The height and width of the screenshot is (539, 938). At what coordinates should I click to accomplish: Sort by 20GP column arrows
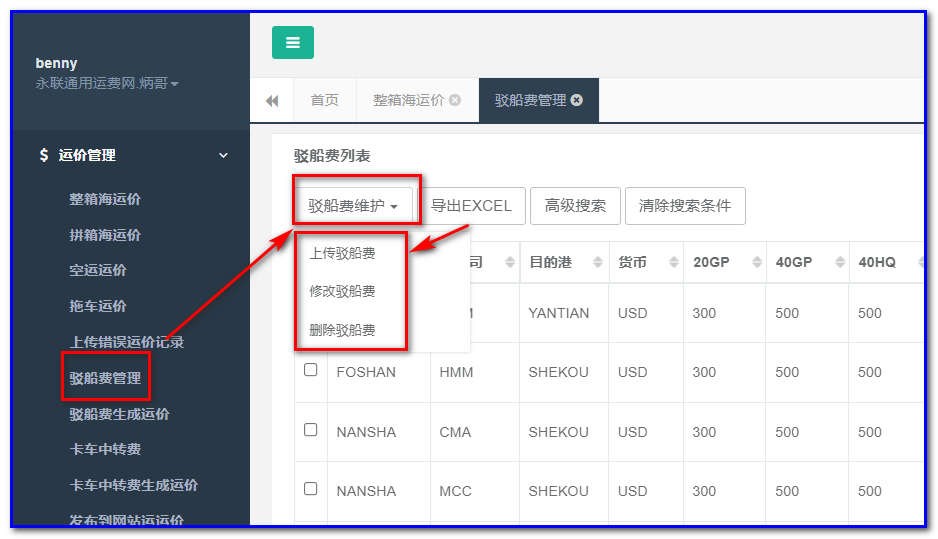click(757, 262)
